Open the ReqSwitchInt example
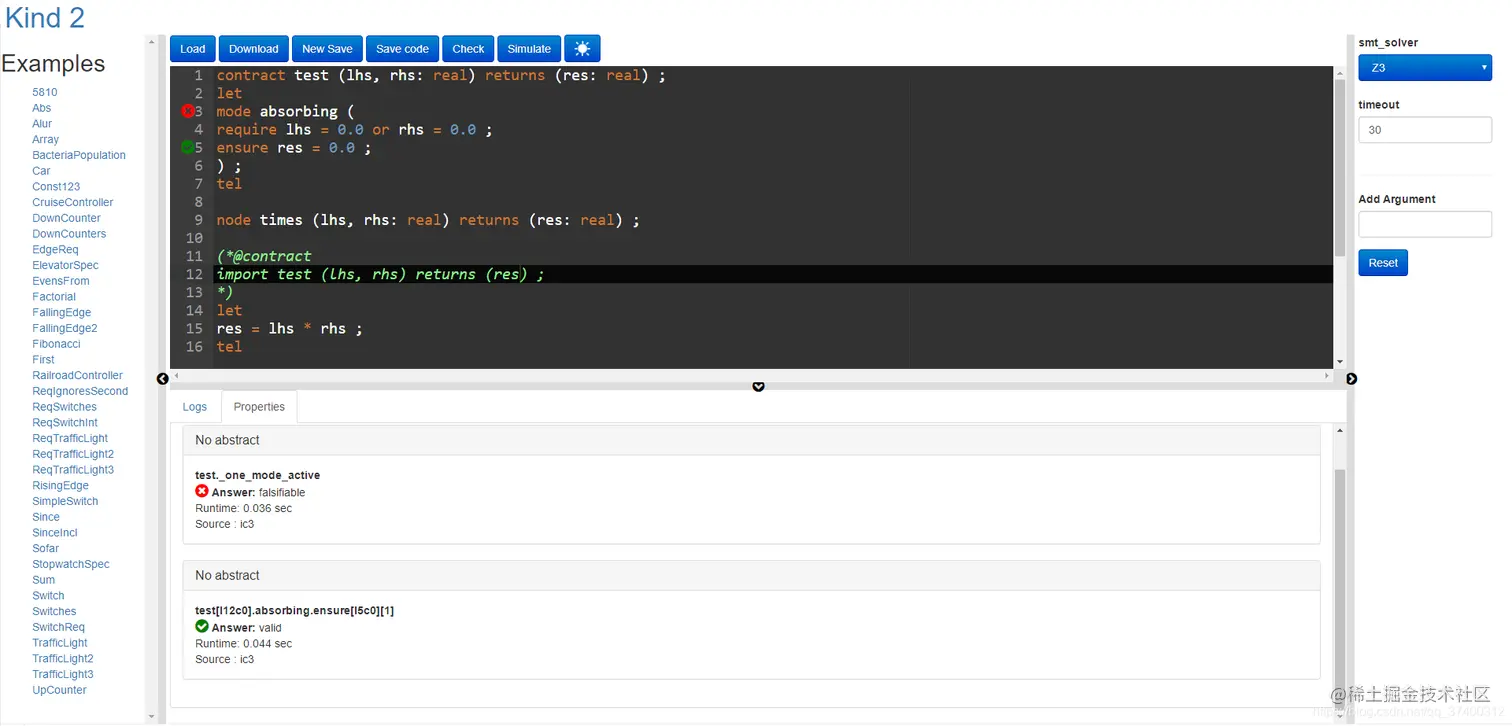The height and width of the screenshot is (726, 1512). tap(65, 423)
